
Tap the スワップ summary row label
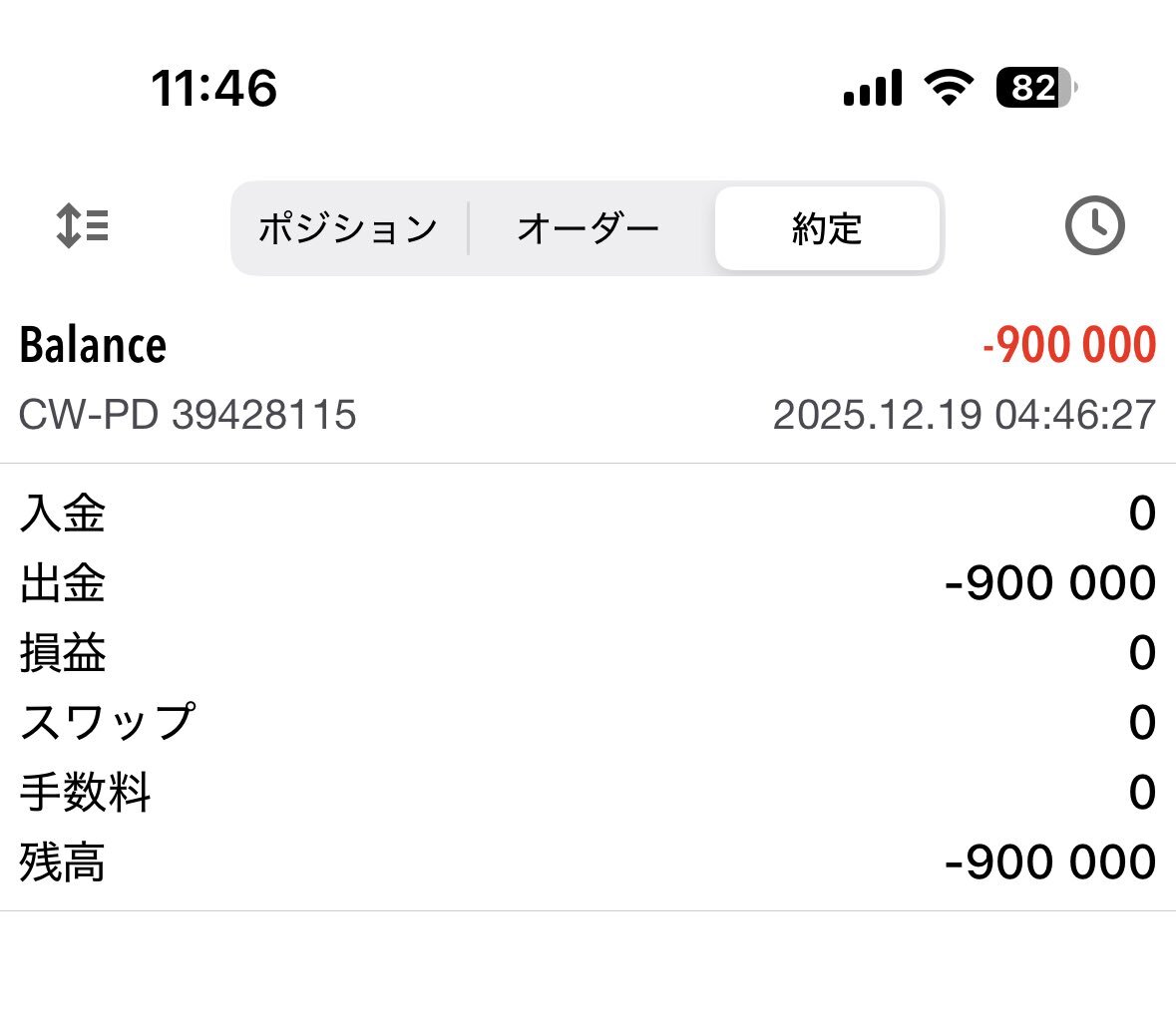108,722
